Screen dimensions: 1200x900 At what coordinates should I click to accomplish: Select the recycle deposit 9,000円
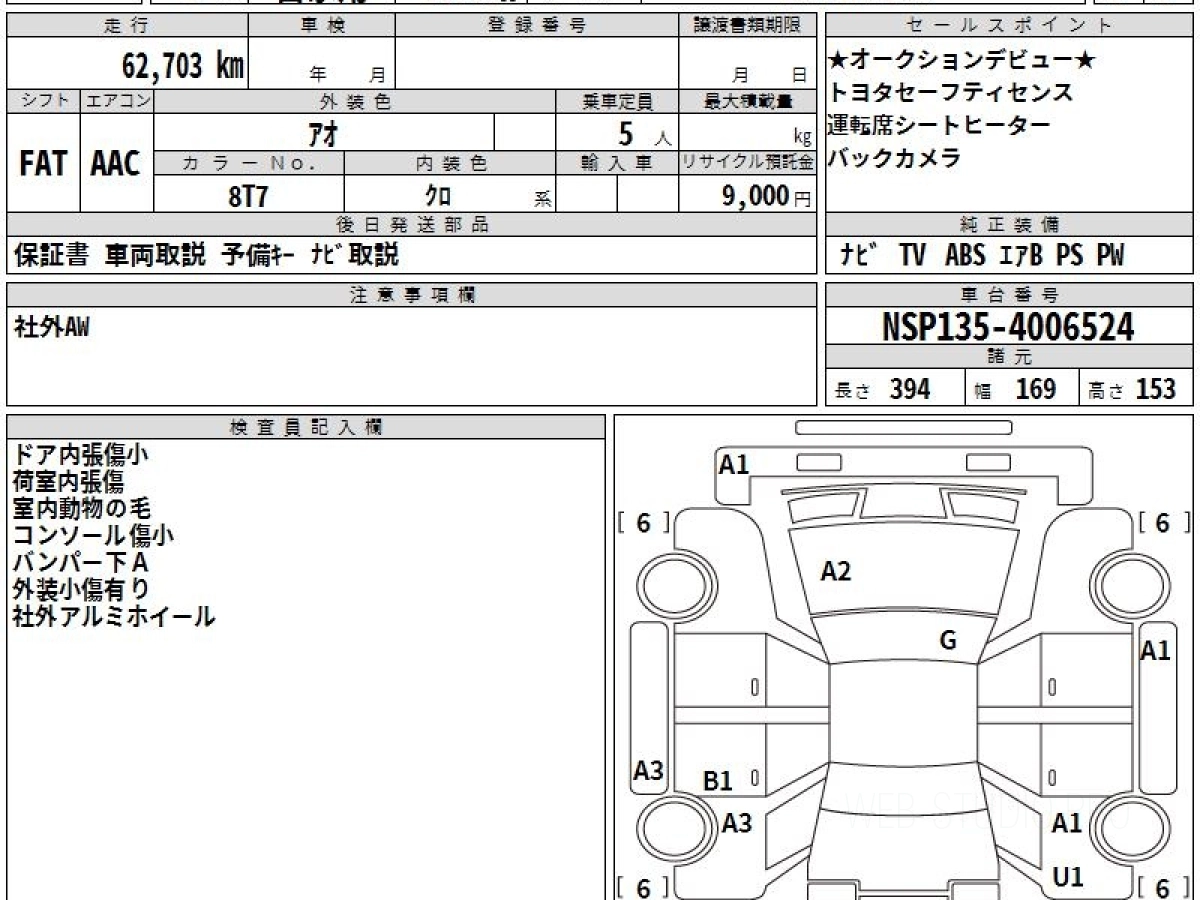pos(767,196)
